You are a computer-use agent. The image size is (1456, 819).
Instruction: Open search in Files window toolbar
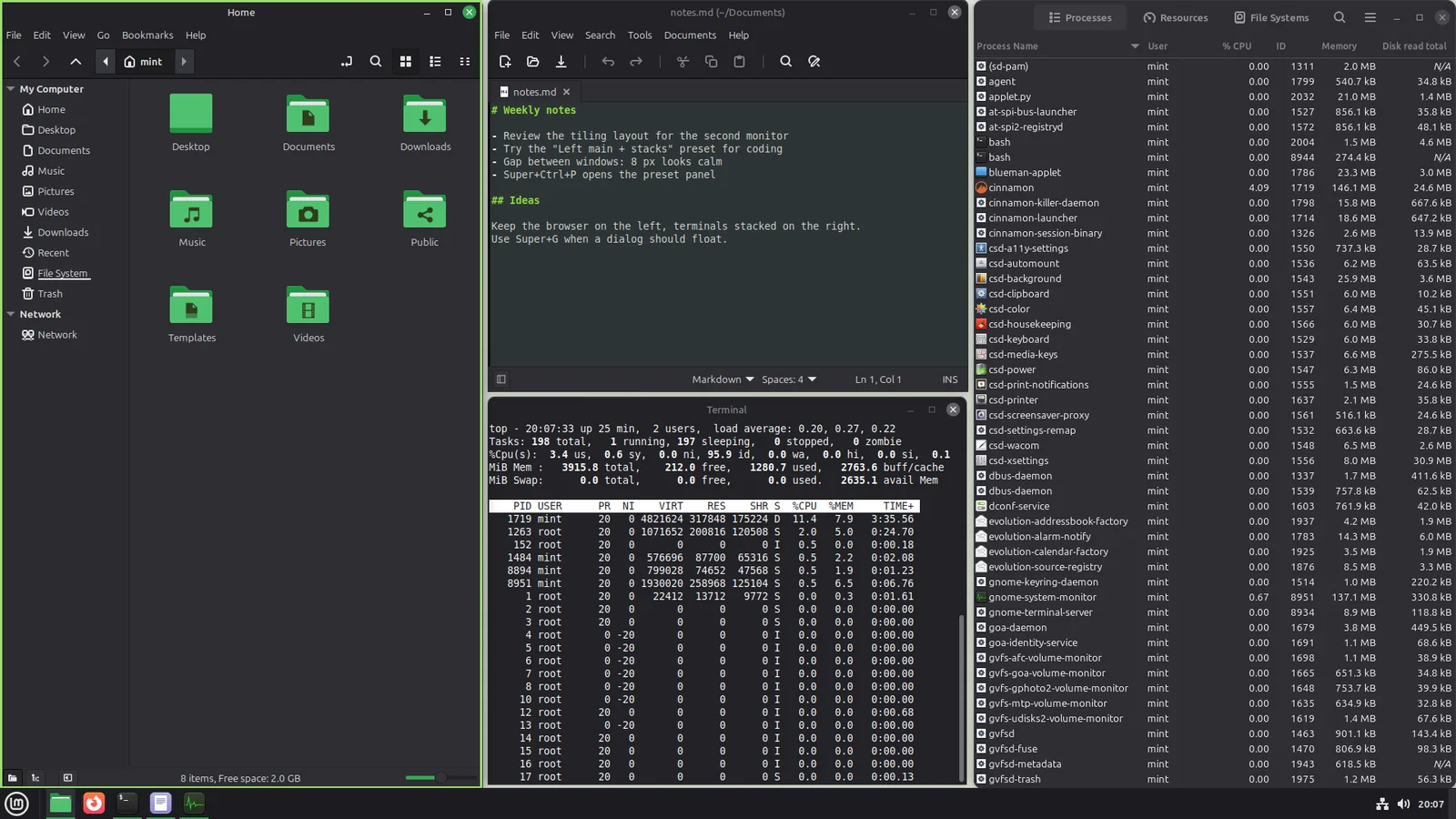376,62
